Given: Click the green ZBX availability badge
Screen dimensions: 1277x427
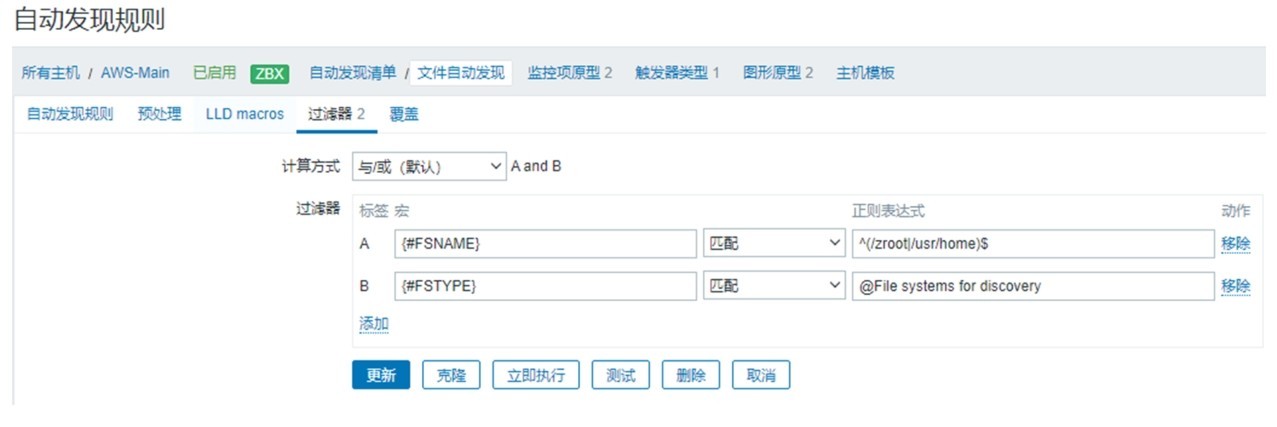Looking at the screenshot, I should tap(269, 73).
